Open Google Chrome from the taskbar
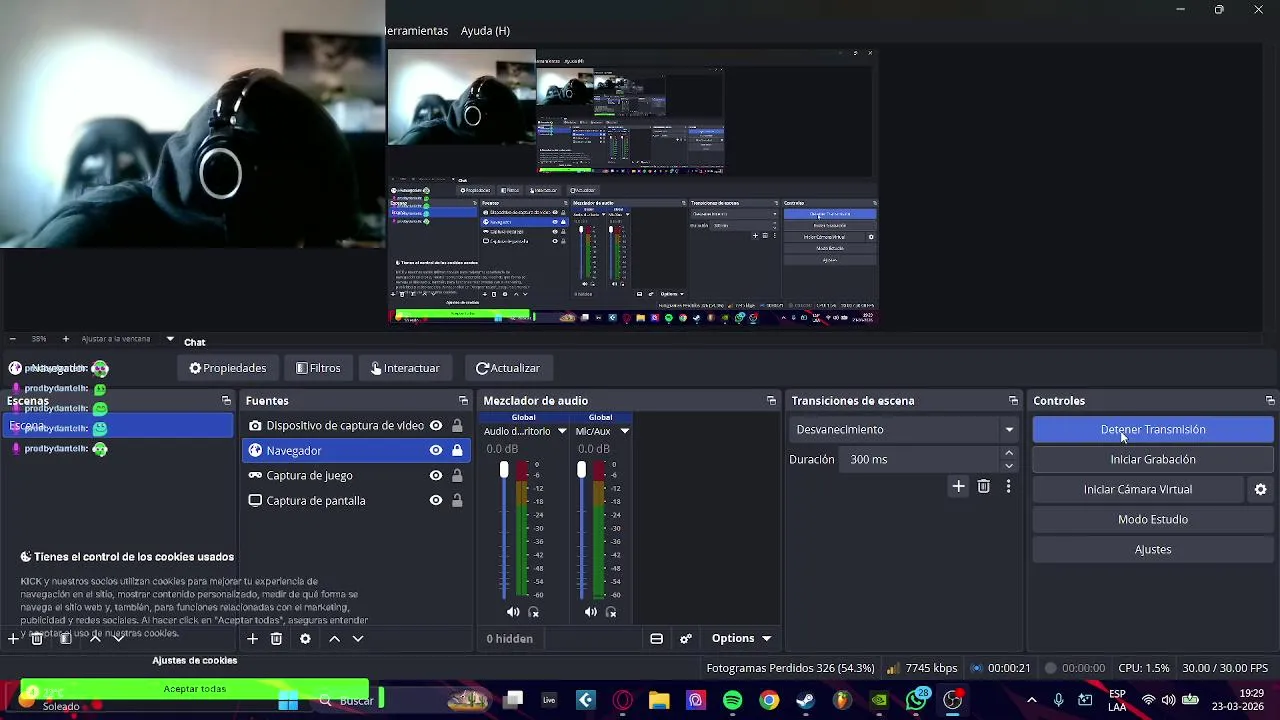 (769, 700)
